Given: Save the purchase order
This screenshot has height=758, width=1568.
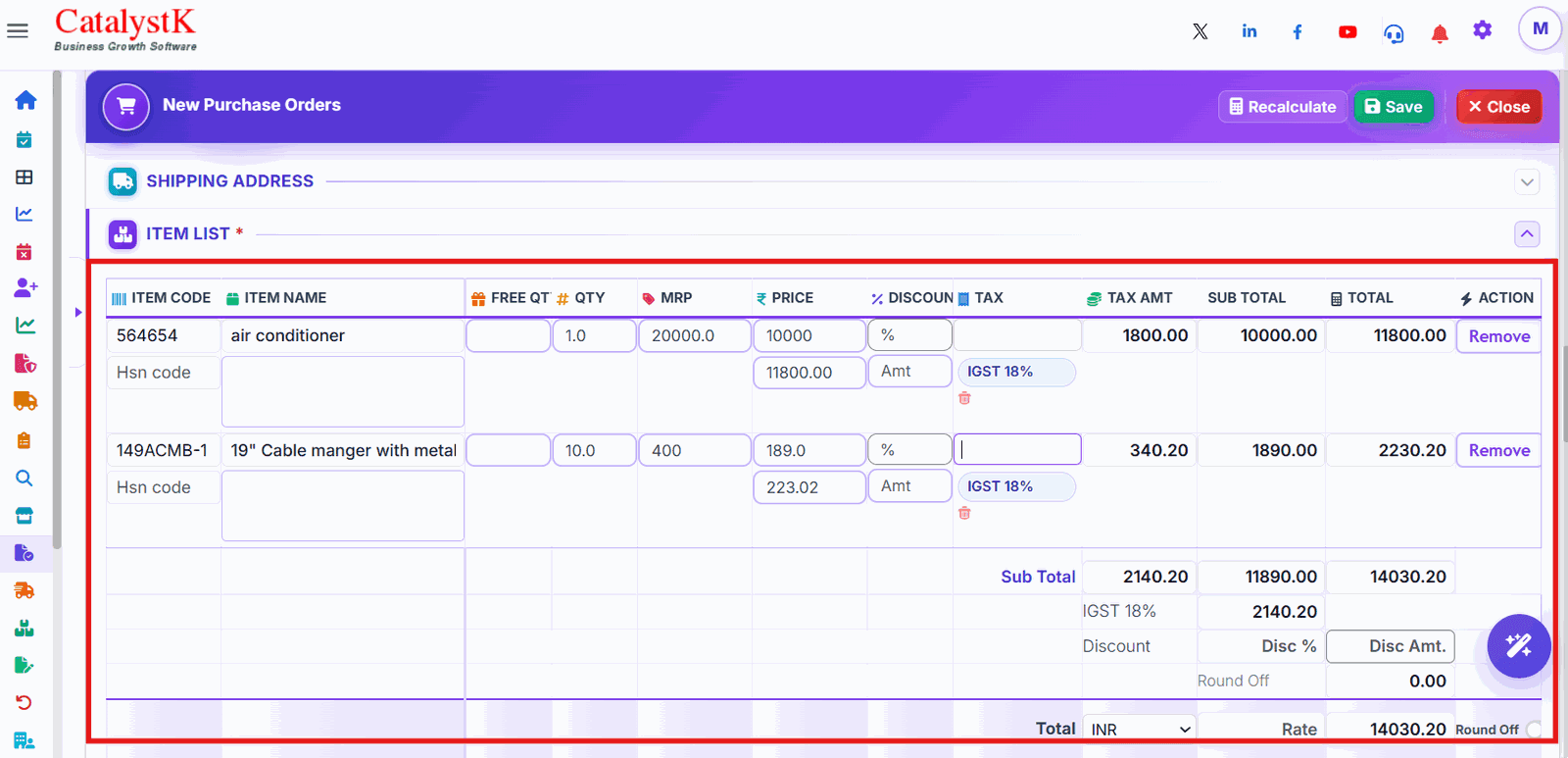Looking at the screenshot, I should (x=1394, y=107).
